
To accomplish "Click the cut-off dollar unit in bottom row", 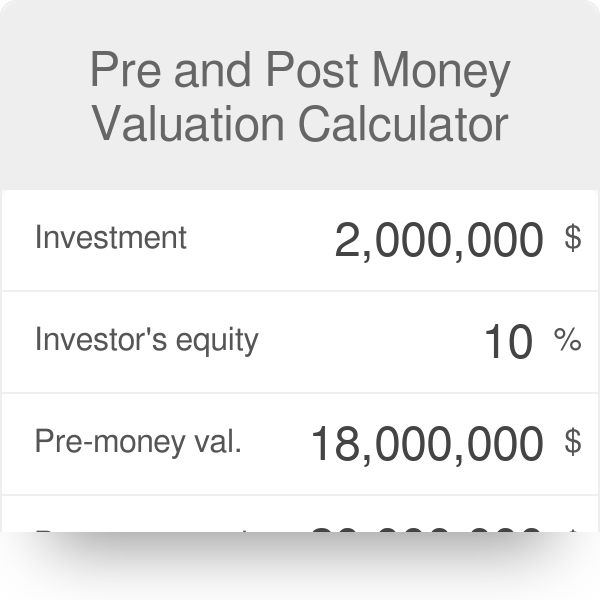I will (573, 528).
